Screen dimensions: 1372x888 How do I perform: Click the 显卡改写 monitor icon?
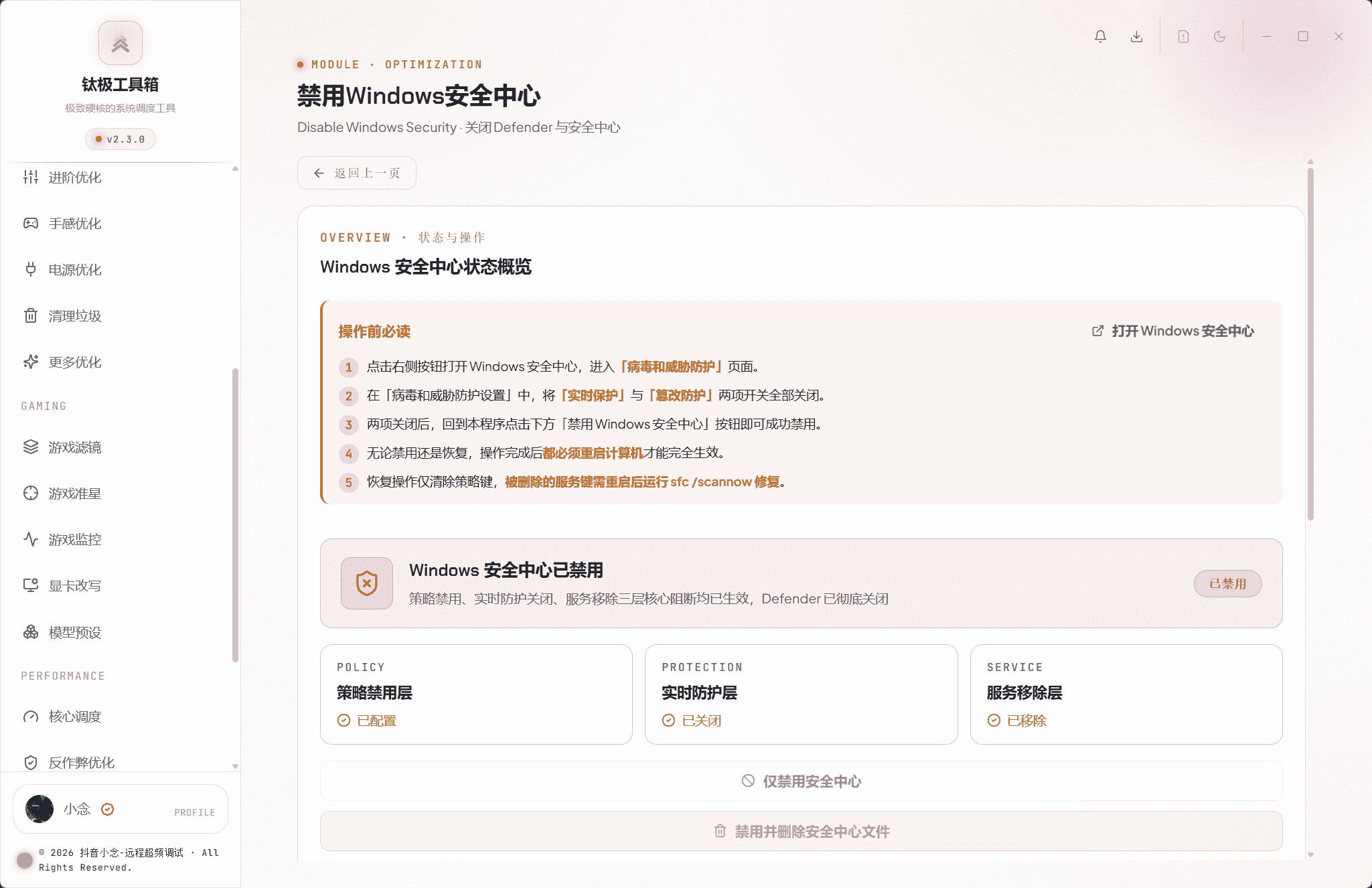[x=31, y=585]
